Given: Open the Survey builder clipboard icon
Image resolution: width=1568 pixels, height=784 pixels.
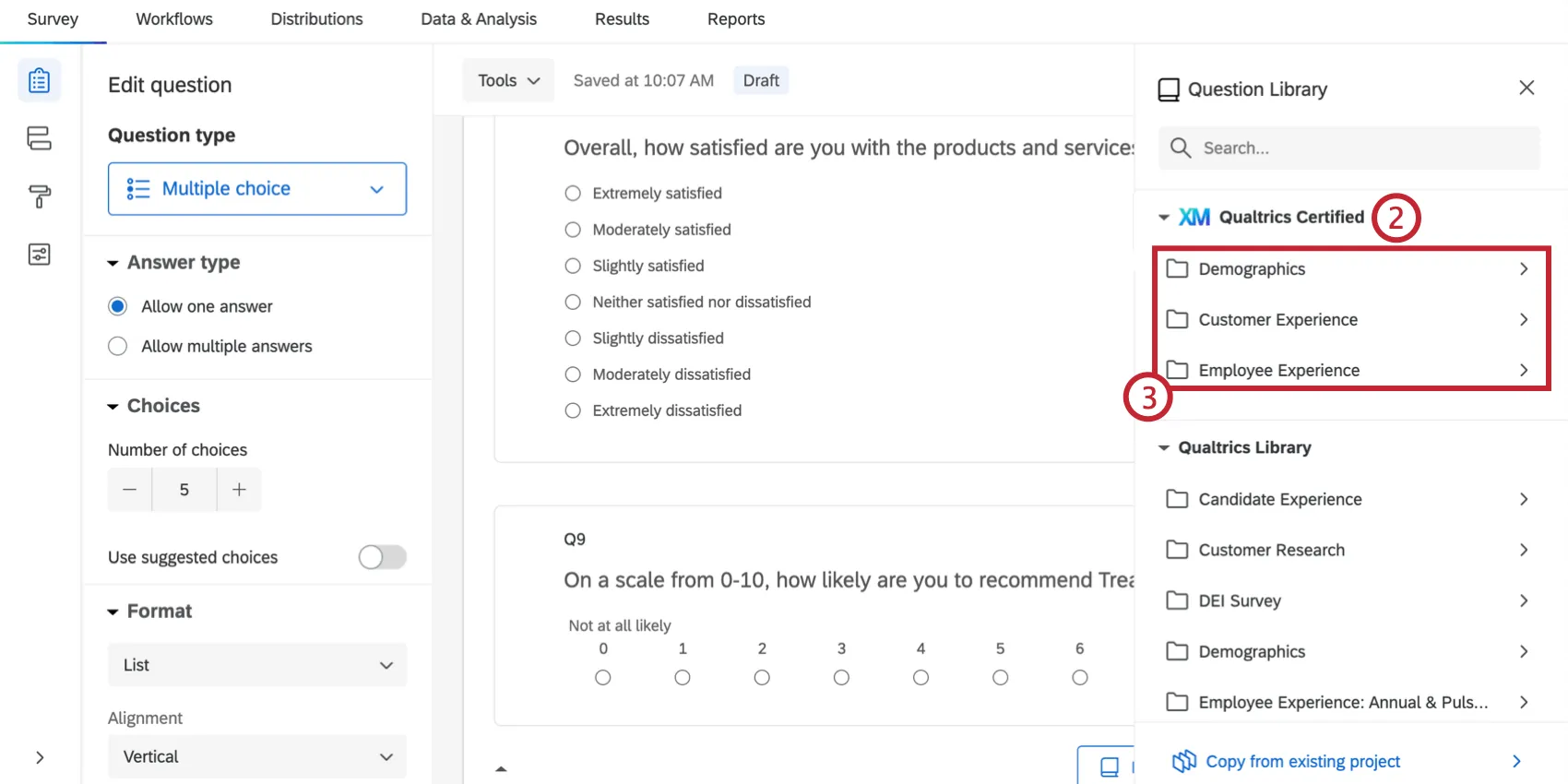Looking at the screenshot, I should pyautogui.click(x=39, y=81).
